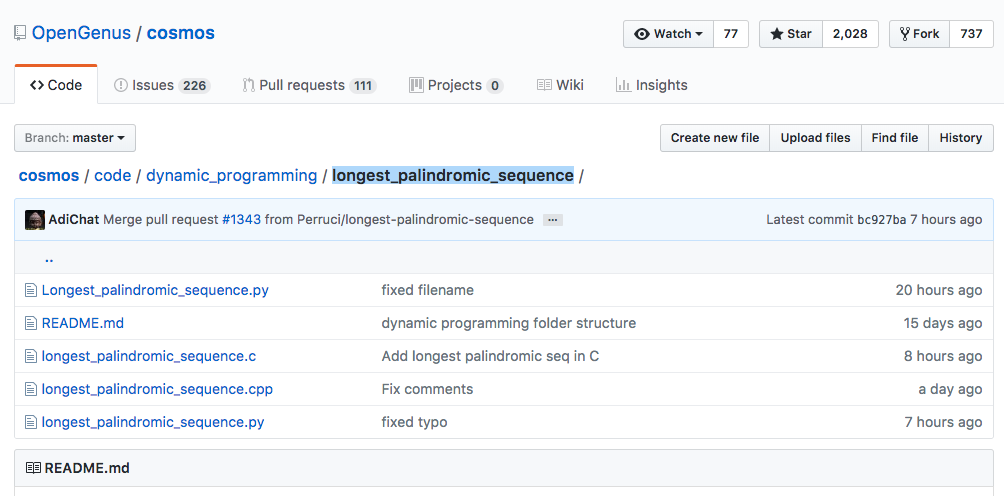1004x496 pixels.
Task: Open the Branch: master dropdown
Action: pos(75,138)
